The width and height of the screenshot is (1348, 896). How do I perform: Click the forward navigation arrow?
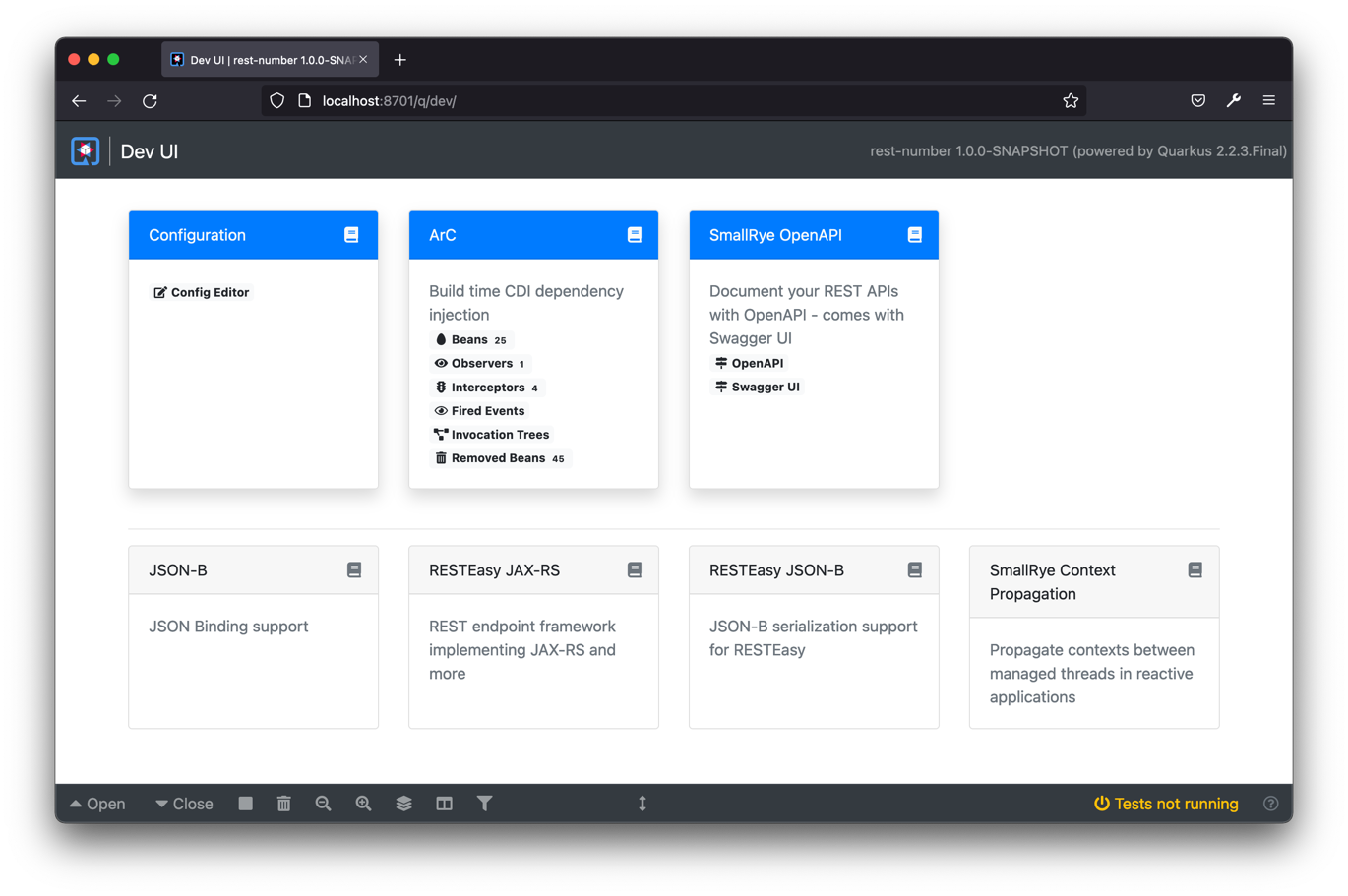[x=114, y=100]
